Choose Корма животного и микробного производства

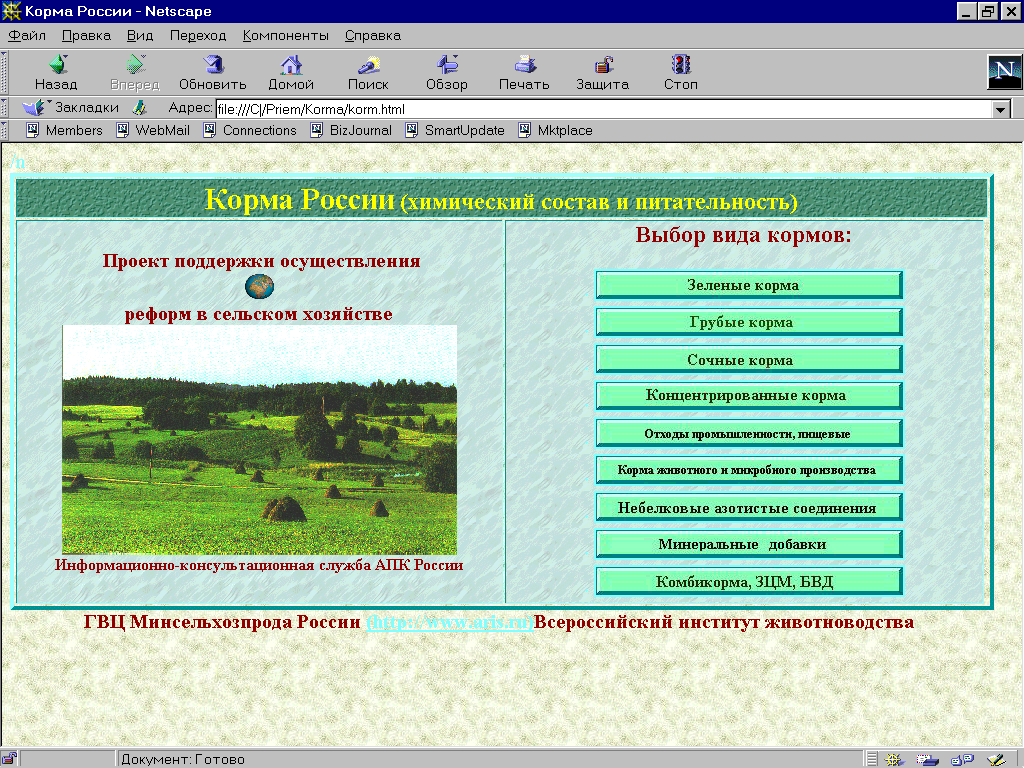tap(749, 470)
